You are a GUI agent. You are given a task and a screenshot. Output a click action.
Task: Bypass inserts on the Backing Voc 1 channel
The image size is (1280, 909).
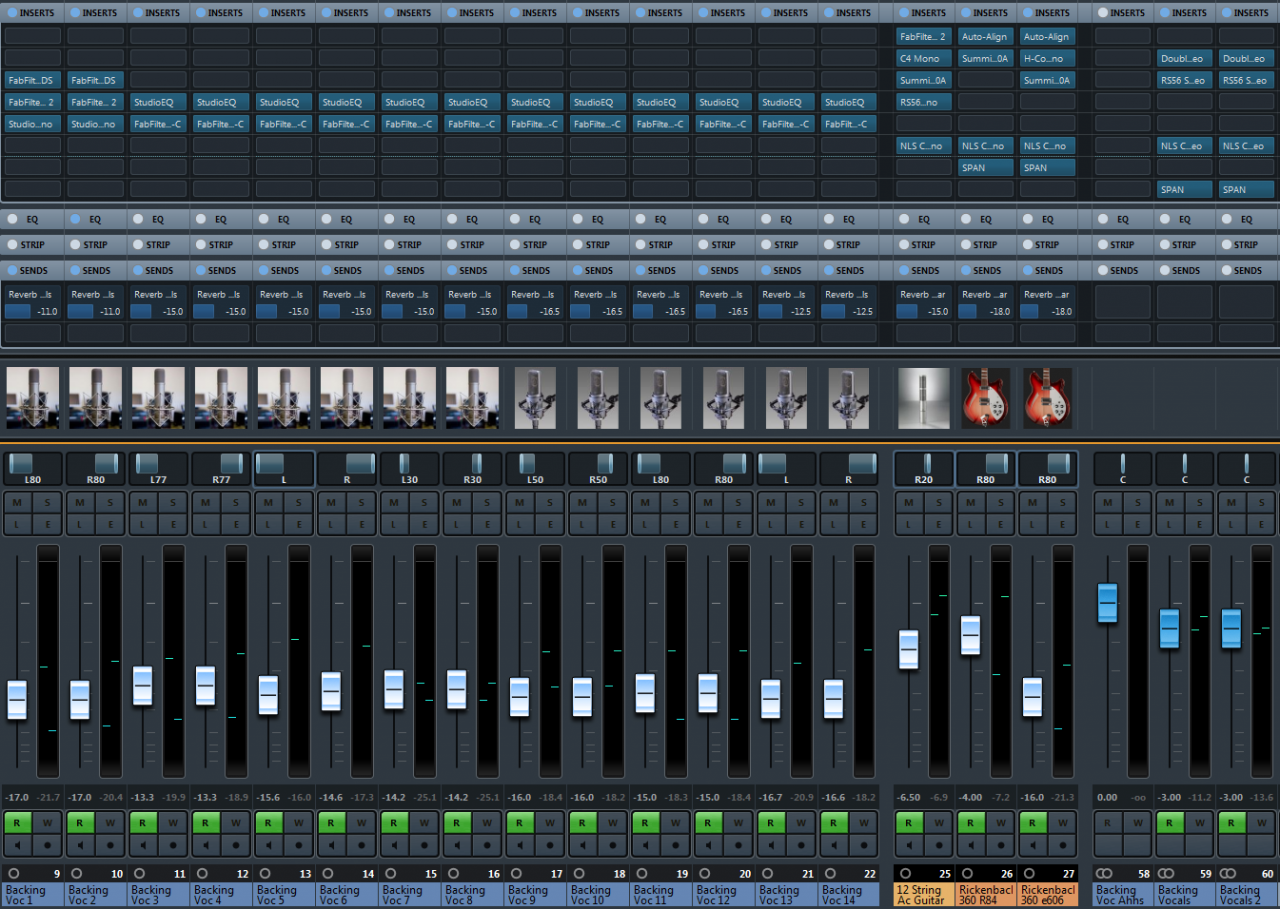pyautogui.click(x=12, y=13)
